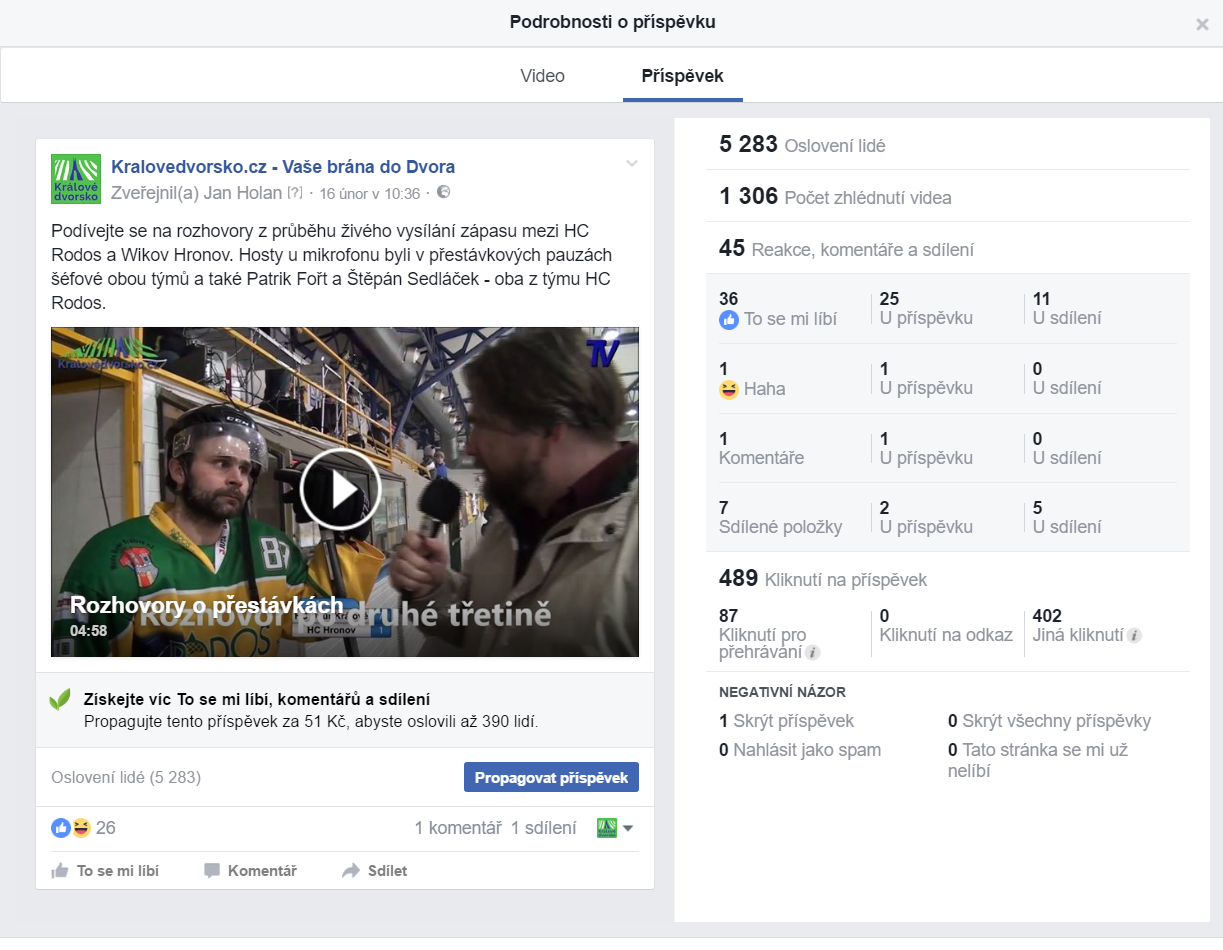The image size is (1223, 950).
Task: Open Kralovedvorsko.cz page name link
Action: [x=283, y=167]
